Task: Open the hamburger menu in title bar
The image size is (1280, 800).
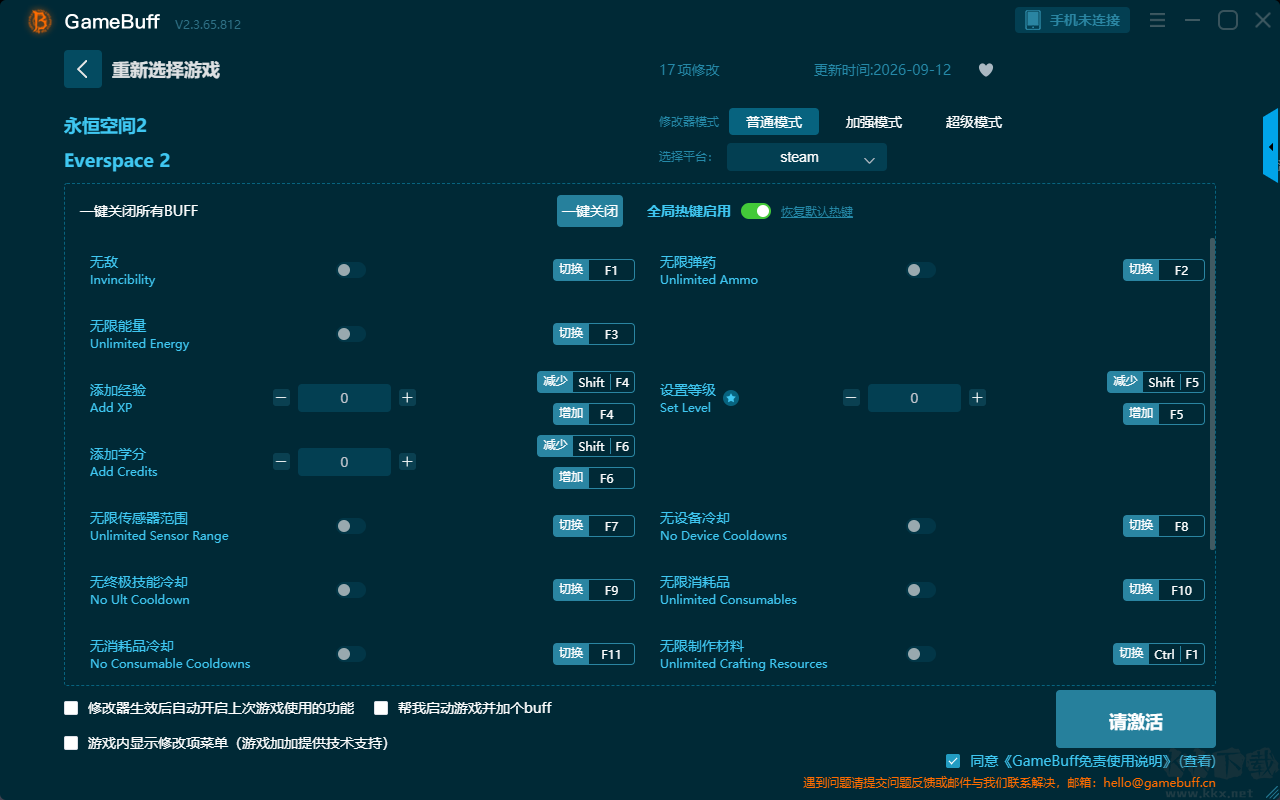Action: [1157, 20]
